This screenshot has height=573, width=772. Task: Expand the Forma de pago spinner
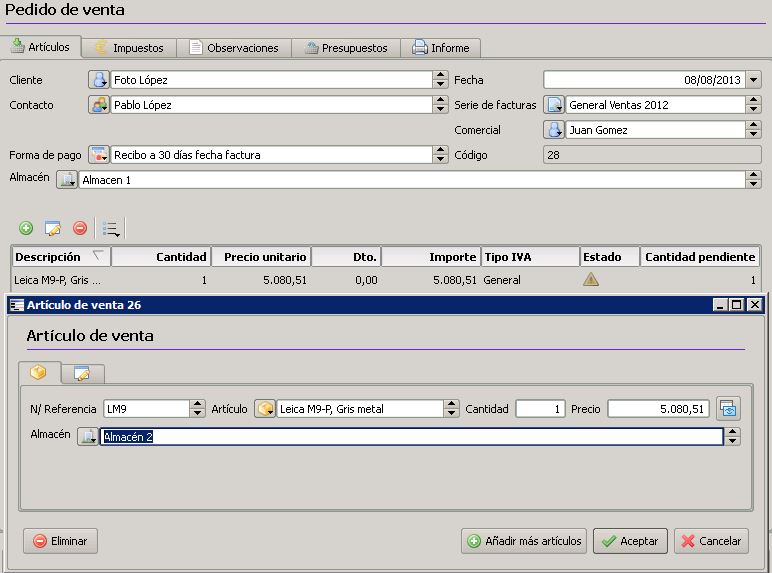tap(440, 155)
